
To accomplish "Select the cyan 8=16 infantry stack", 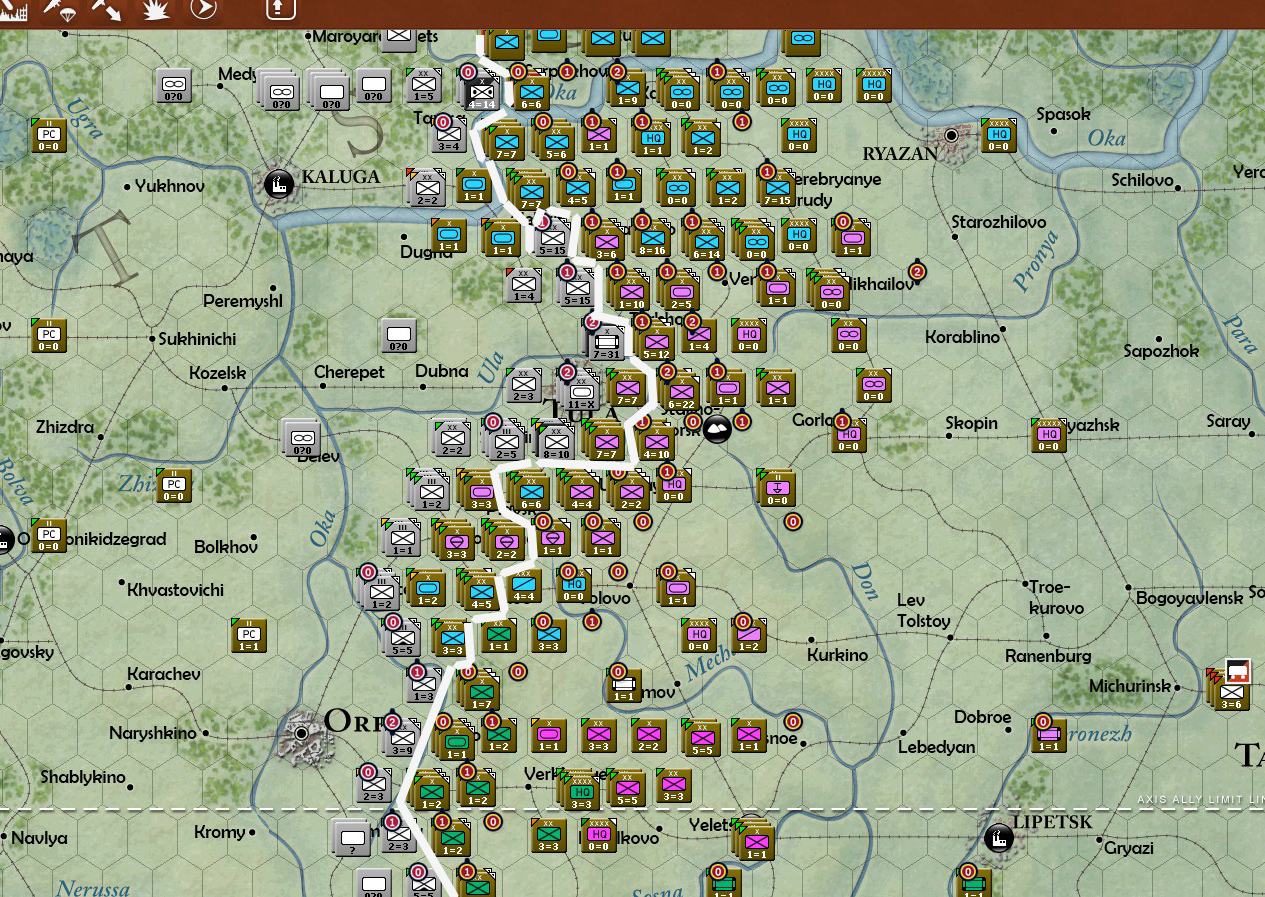I will point(652,239).
